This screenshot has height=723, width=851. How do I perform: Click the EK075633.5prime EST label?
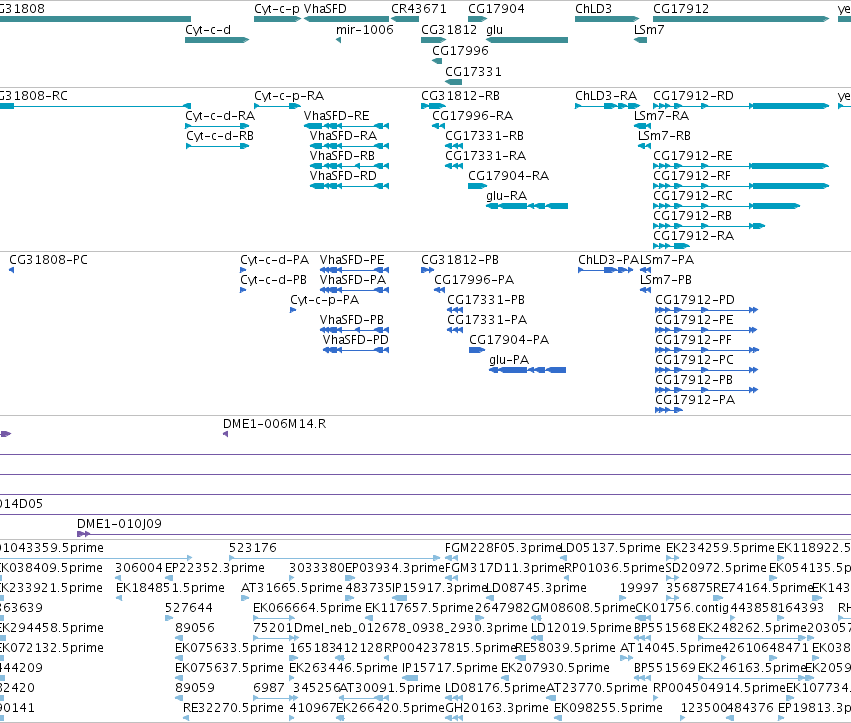click(229, 648)
